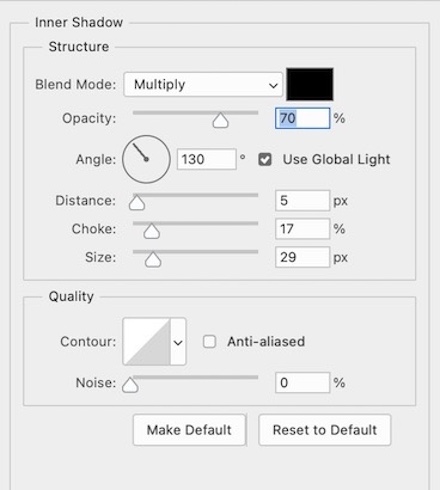Open the Blend Mode Multiply dropdown
The image size is (440, 490).
203,85
